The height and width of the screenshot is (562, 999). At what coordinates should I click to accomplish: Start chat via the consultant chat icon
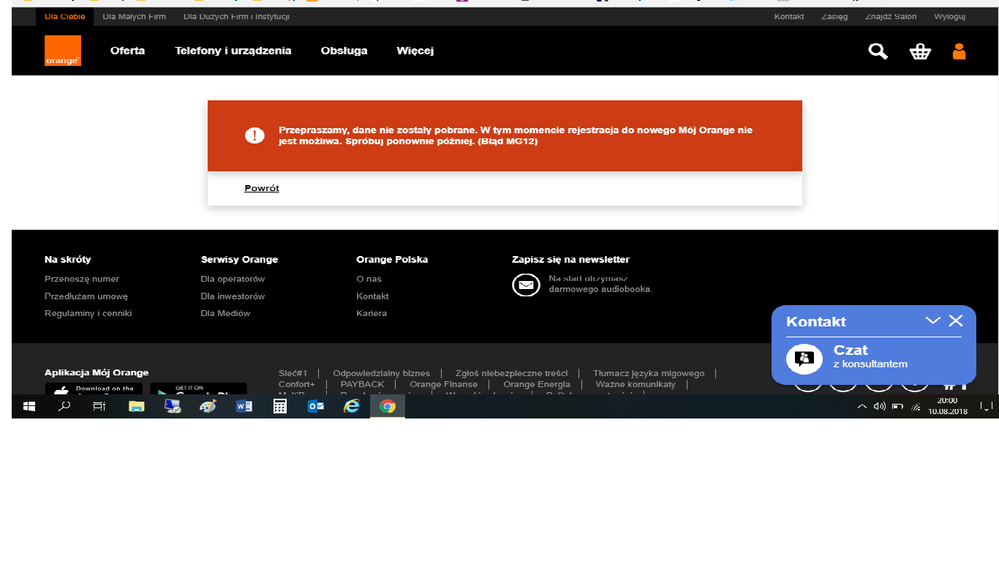(x=802, y=358)
